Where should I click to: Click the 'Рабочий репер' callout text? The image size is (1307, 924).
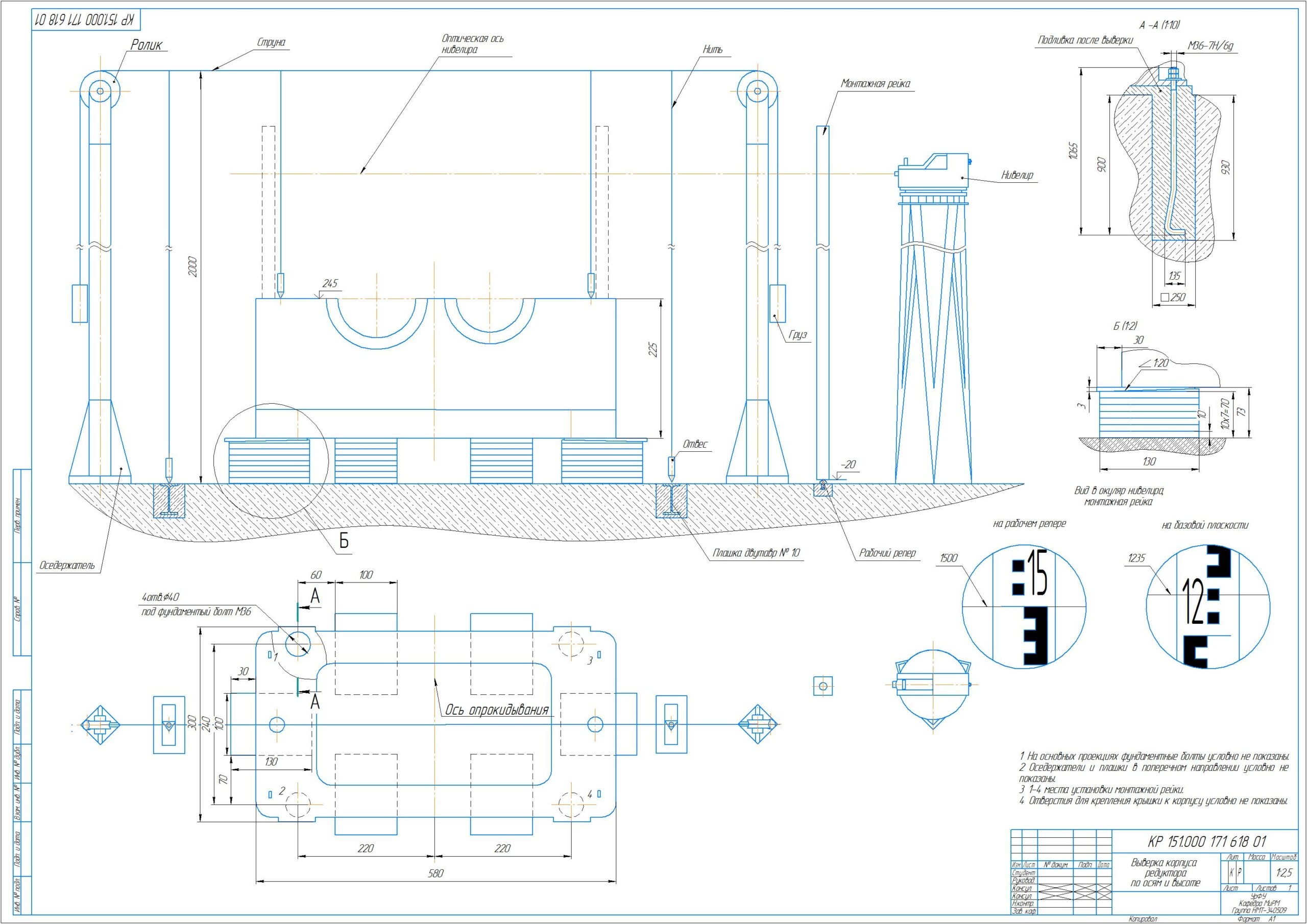888,553
